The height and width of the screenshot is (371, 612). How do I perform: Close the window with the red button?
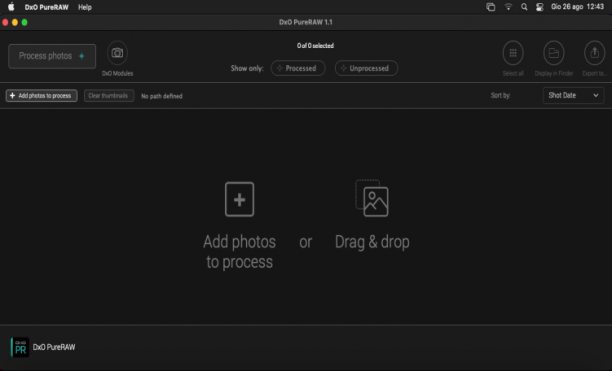[x=5, y=23]
